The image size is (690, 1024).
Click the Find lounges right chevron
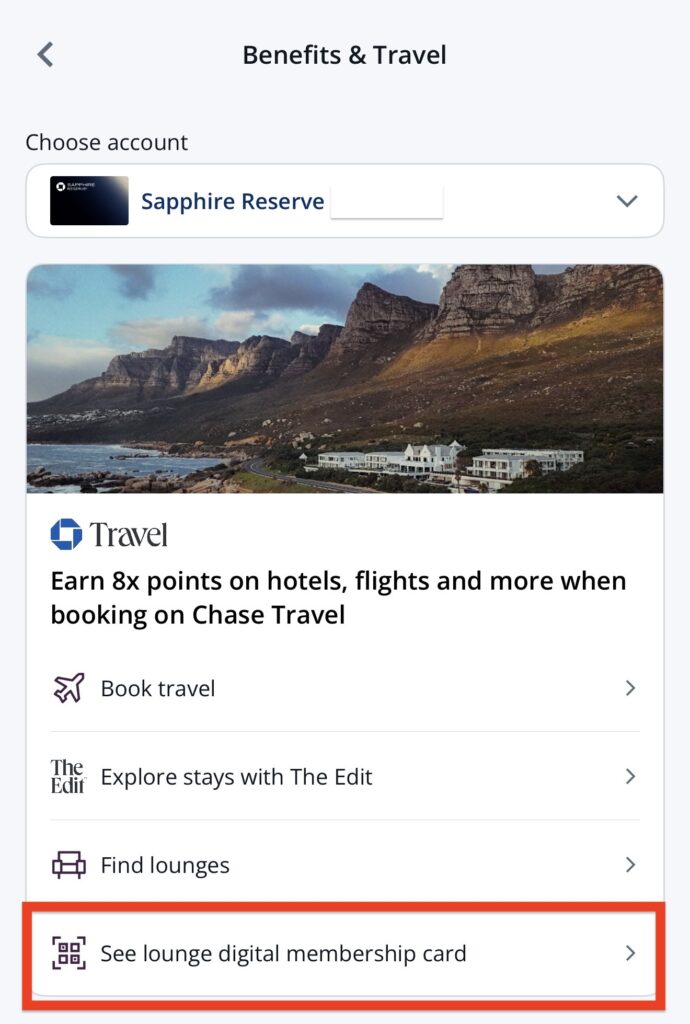tap(630, 864)
